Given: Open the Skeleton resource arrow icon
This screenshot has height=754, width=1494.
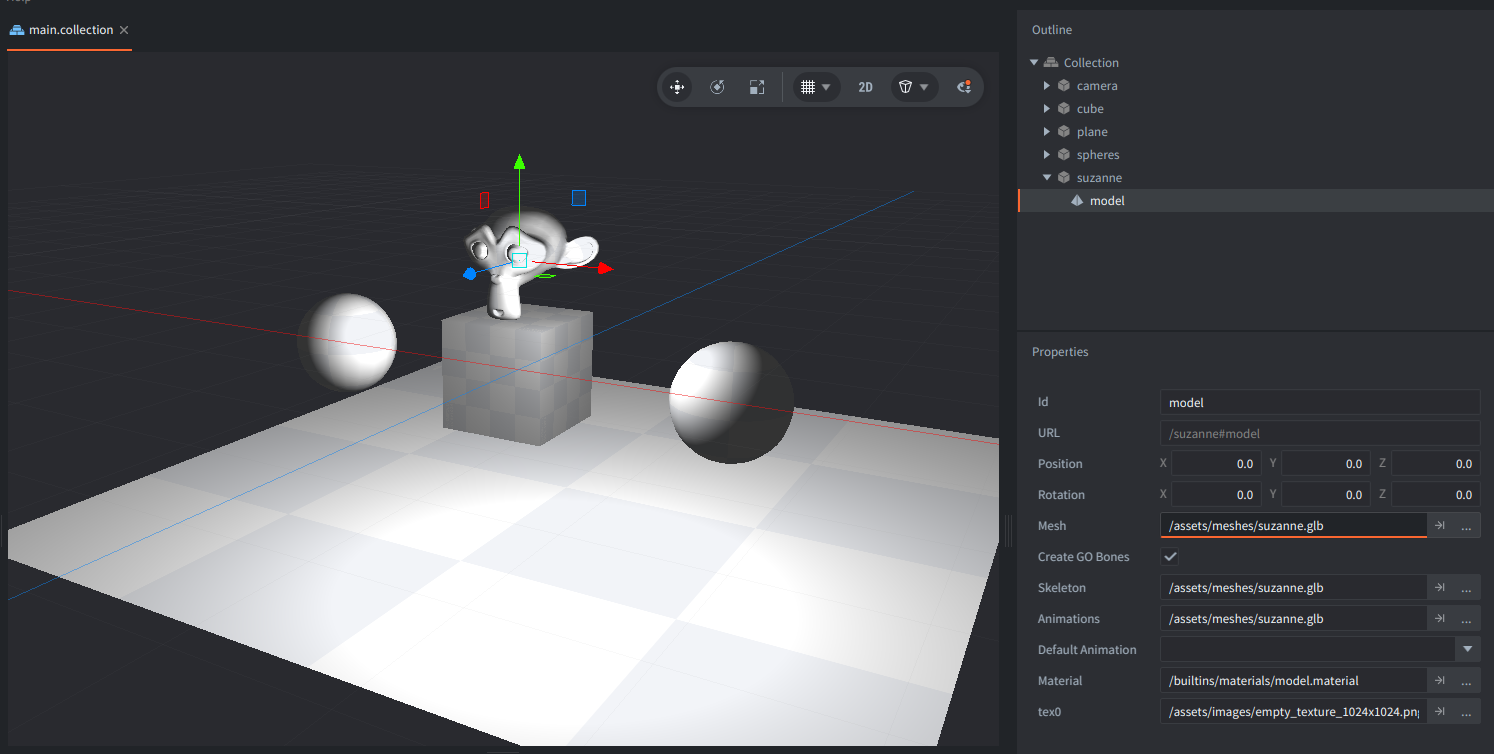Looking at the screenshot, I should pos(1440,587).
